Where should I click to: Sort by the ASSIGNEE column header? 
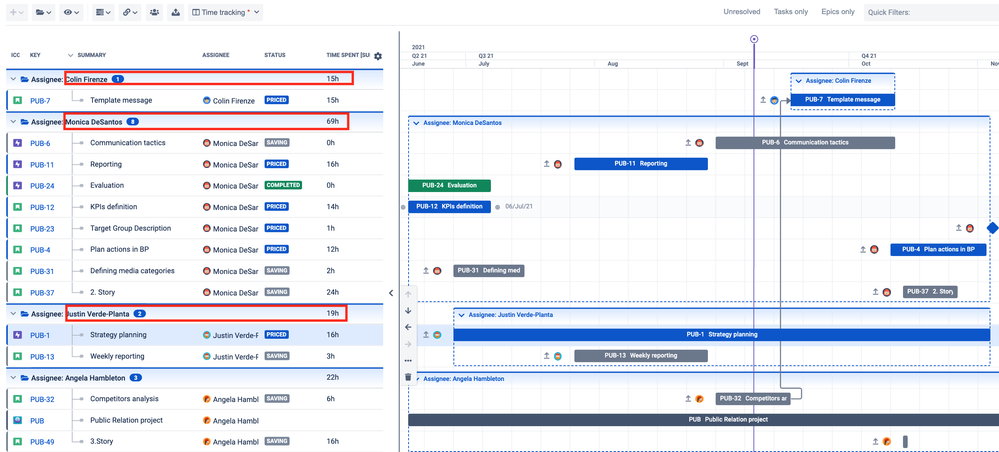[x=215, y=55]
